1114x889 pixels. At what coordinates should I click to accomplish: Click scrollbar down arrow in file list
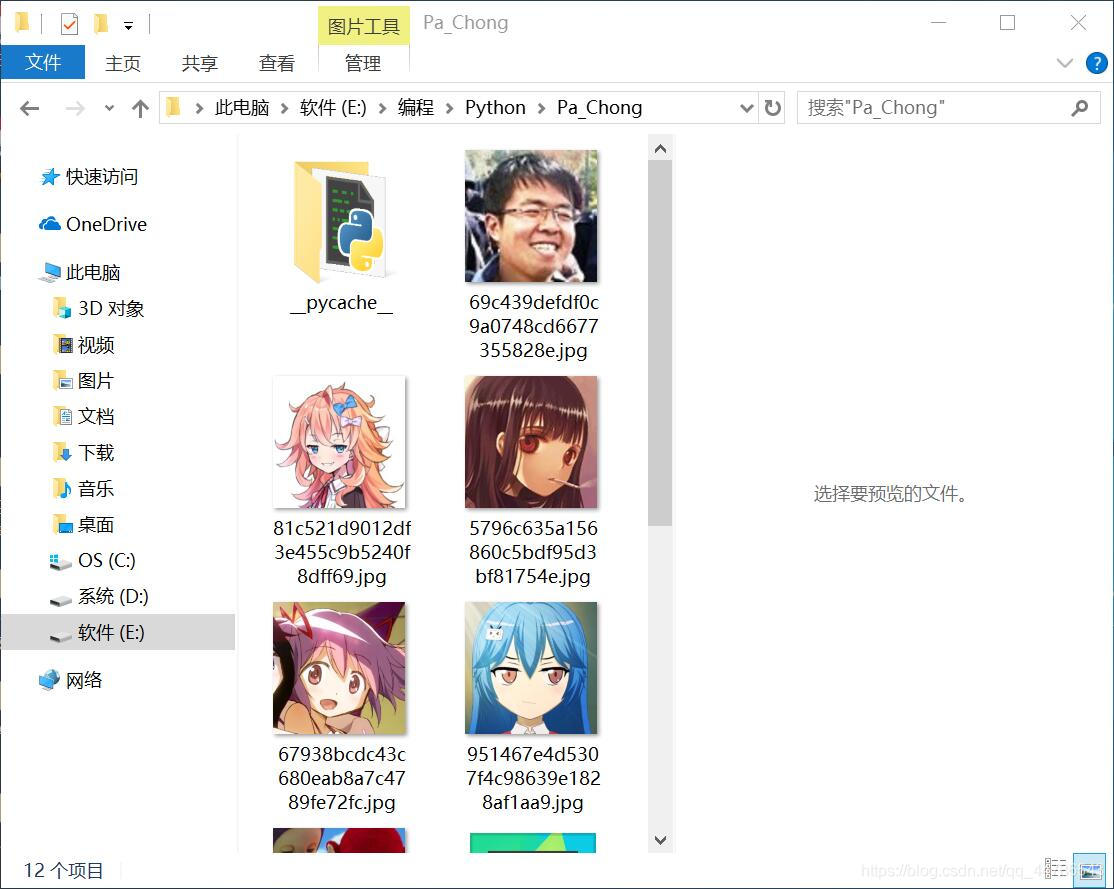coord(660,840)
